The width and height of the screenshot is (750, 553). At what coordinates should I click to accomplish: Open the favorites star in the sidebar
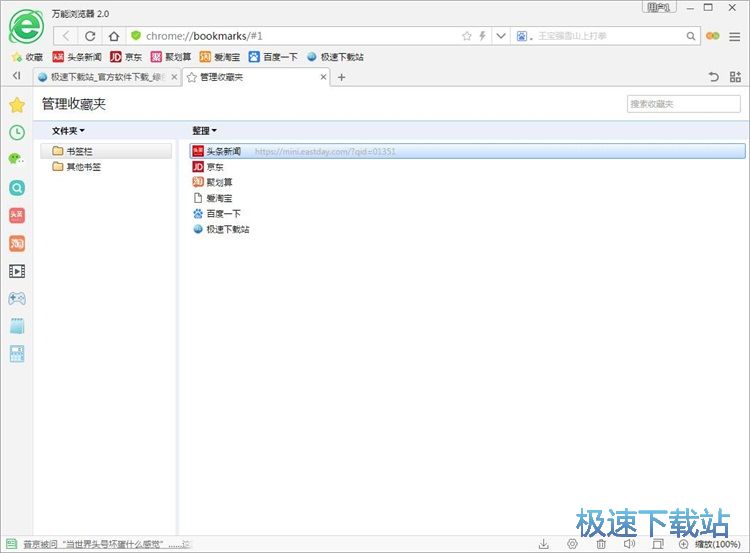pyautogui.click(x=16, y=105)
